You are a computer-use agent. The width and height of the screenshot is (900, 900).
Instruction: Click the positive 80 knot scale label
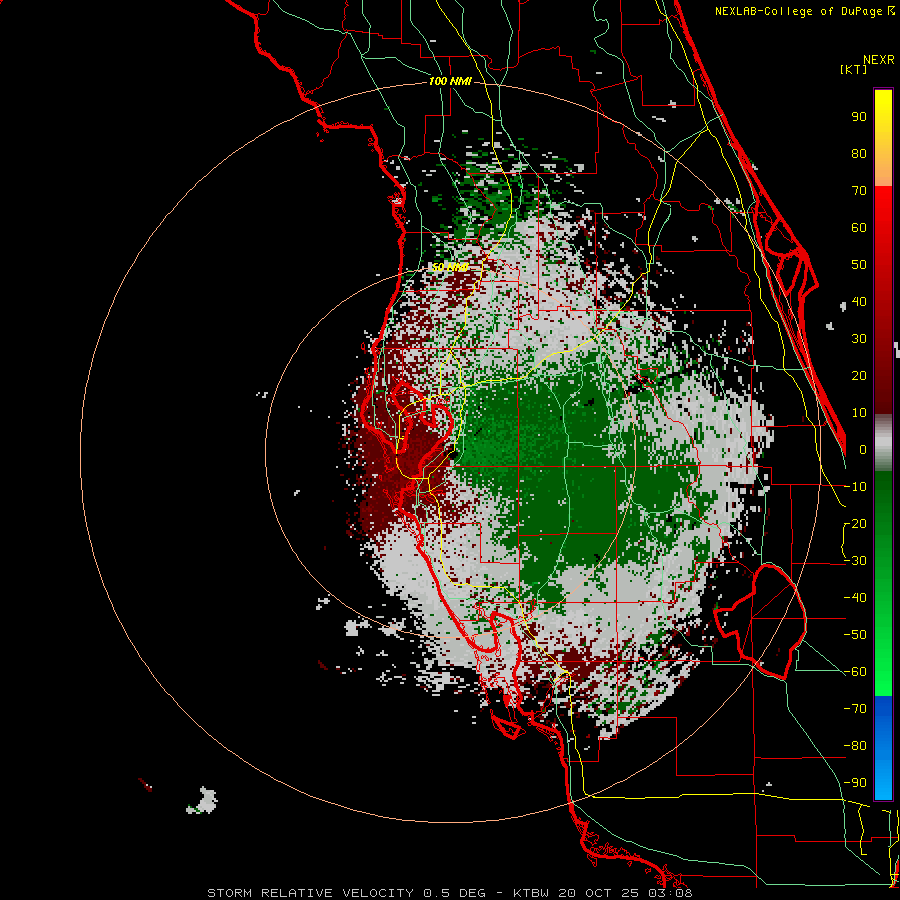pos(859,153)
